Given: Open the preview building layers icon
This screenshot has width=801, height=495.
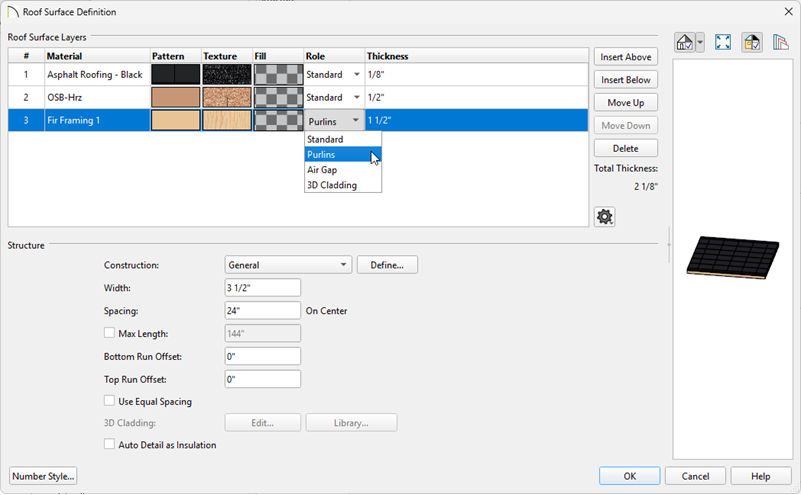Looking at the screenshot, I should 781,42.
